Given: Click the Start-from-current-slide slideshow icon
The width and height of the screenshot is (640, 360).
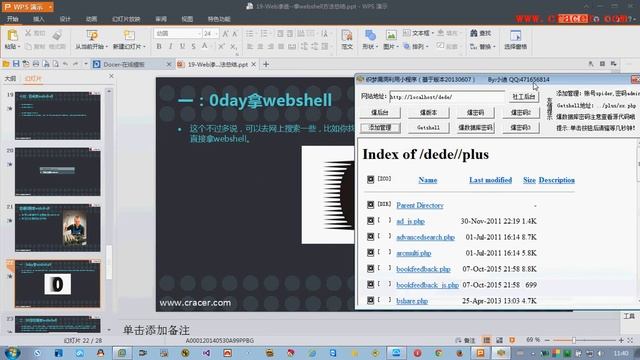Looking at the screenshot, I should pos(92,36).
